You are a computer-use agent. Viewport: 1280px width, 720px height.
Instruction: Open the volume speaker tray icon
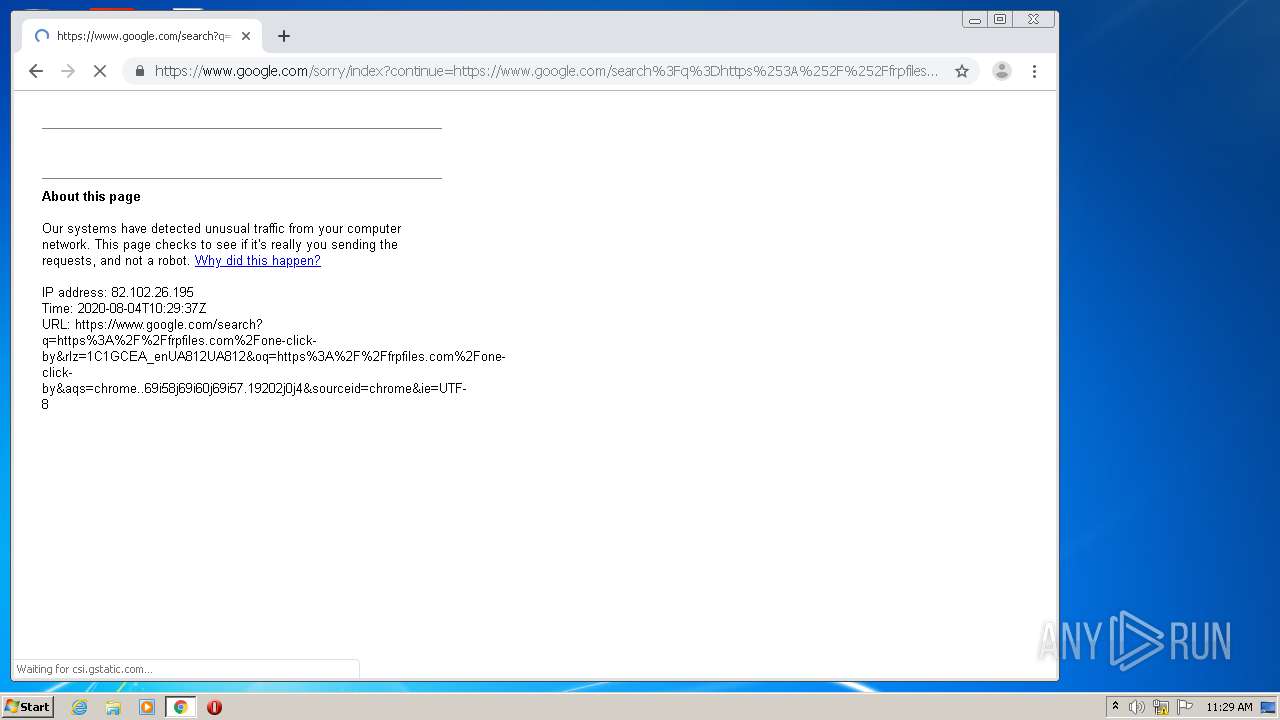tap(1137, 707)
